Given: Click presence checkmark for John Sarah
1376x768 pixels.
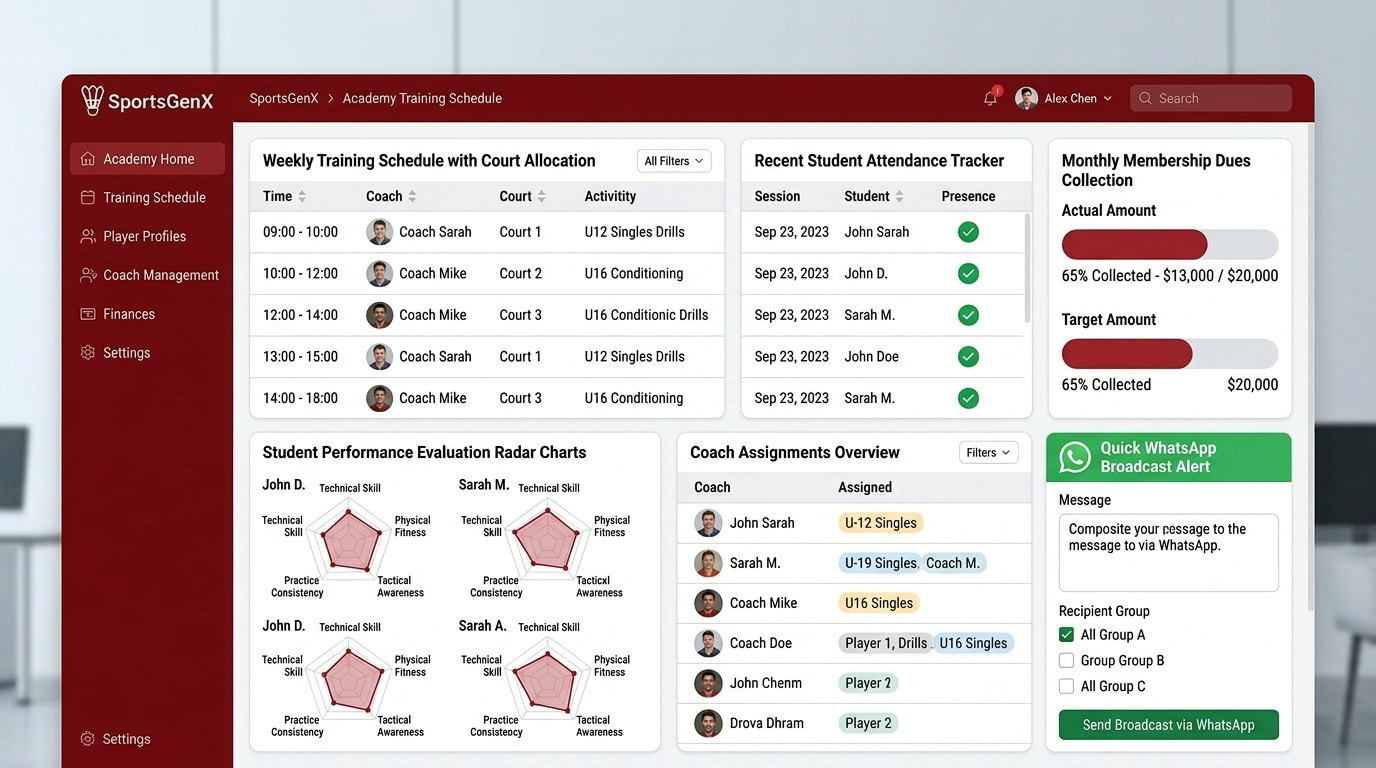Looking at the screenshot, I should point(968,232).
